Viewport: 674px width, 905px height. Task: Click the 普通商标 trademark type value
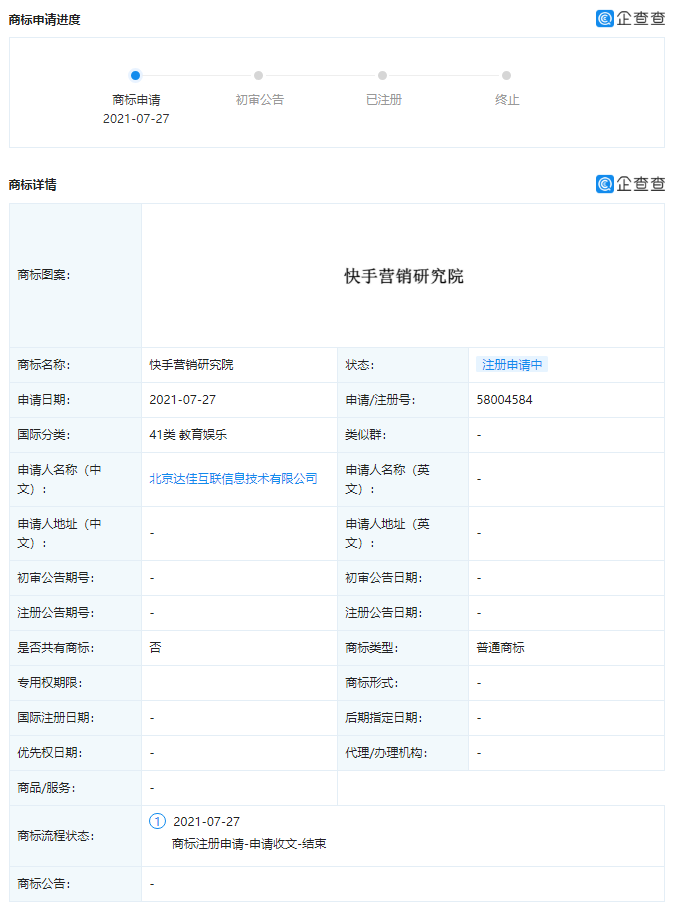[x=500, y=648]
